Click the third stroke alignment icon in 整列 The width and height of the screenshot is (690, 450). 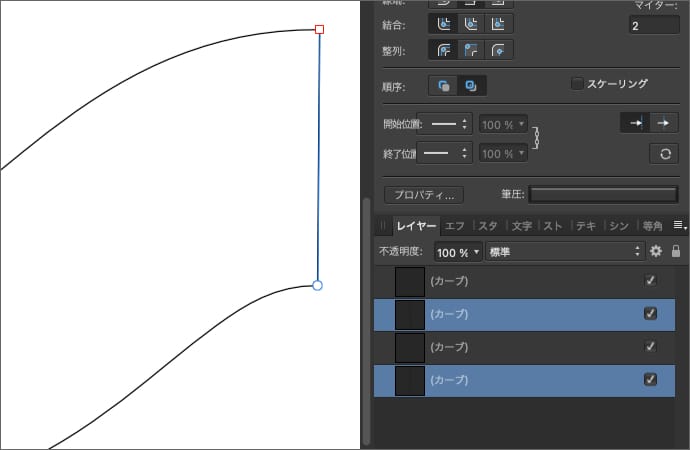(499, 49)
